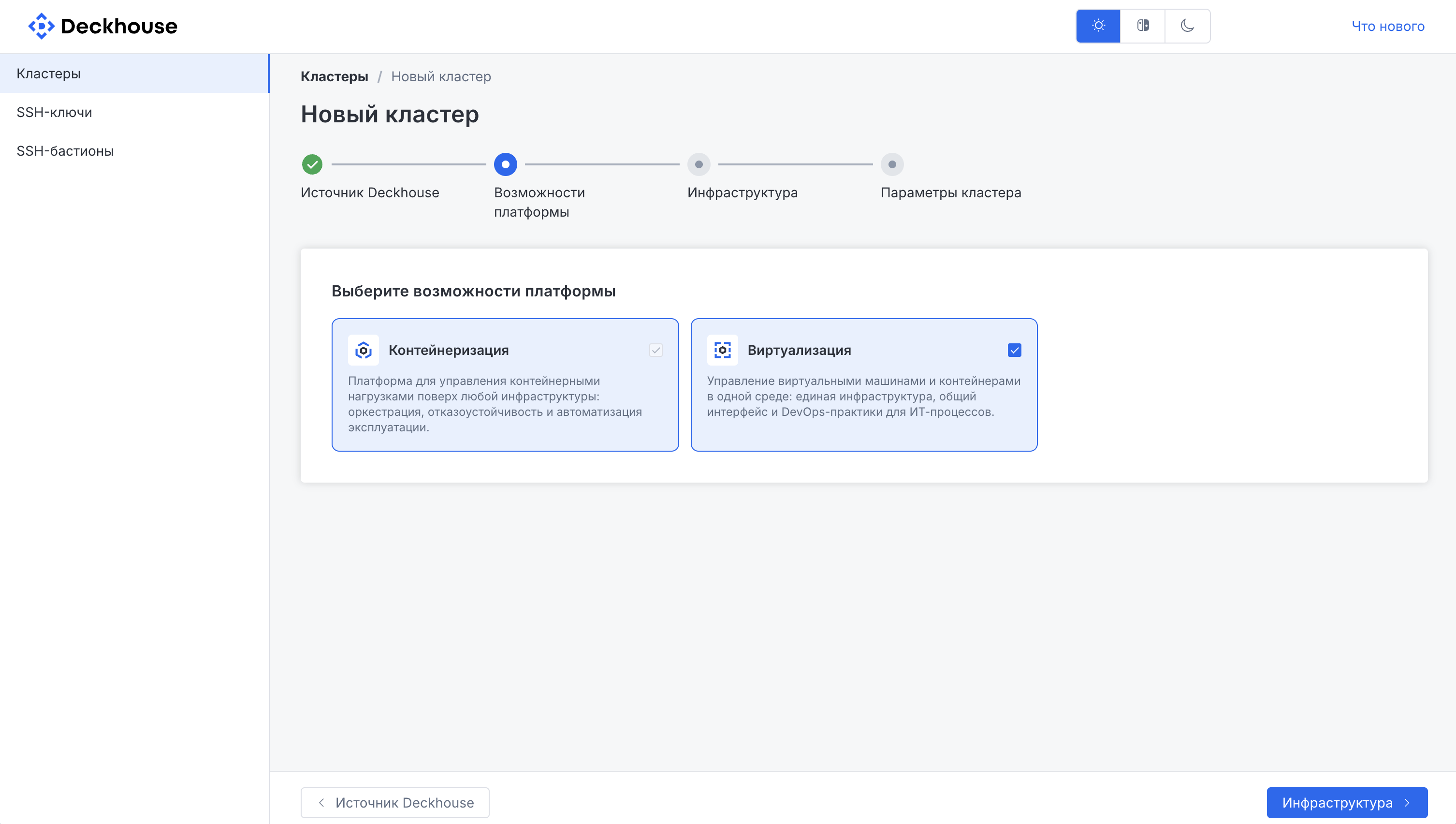This screenshot has height=824, width=1456.
Task: Click the completed green checkmark step icon
Action: [312, 165]
